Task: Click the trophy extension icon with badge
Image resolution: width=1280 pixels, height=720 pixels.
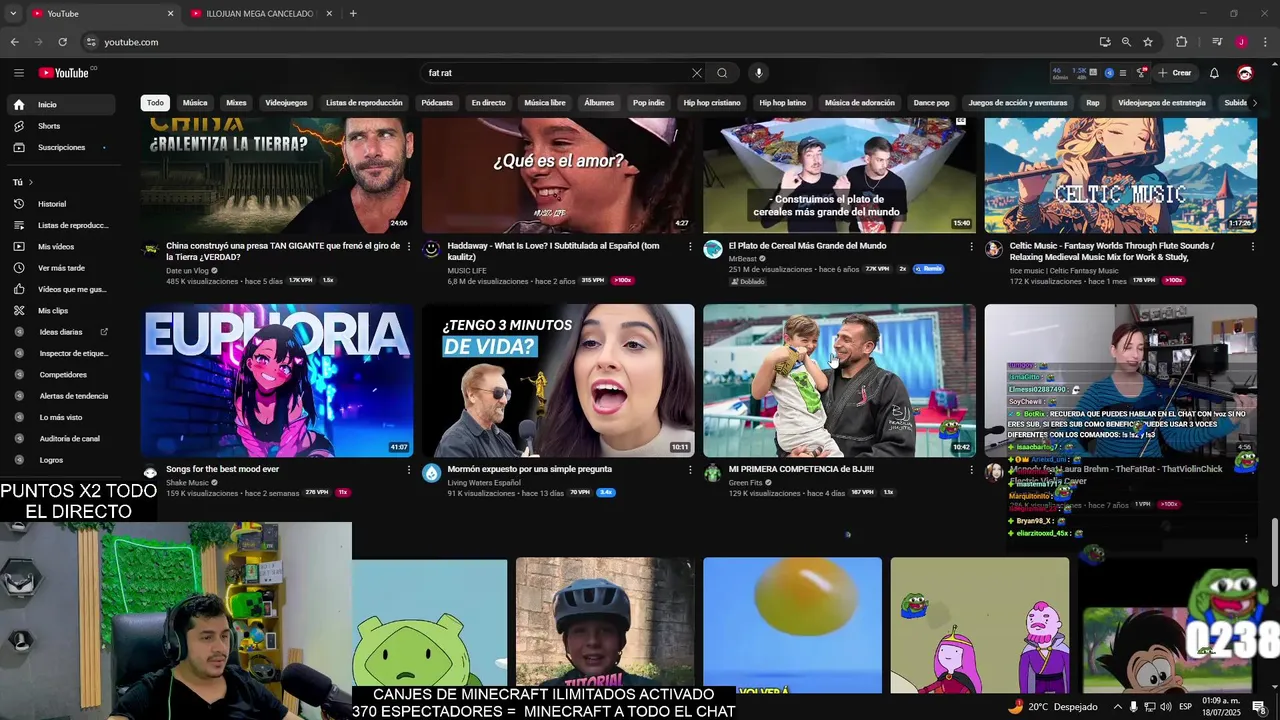Action: click(1141, 73)
